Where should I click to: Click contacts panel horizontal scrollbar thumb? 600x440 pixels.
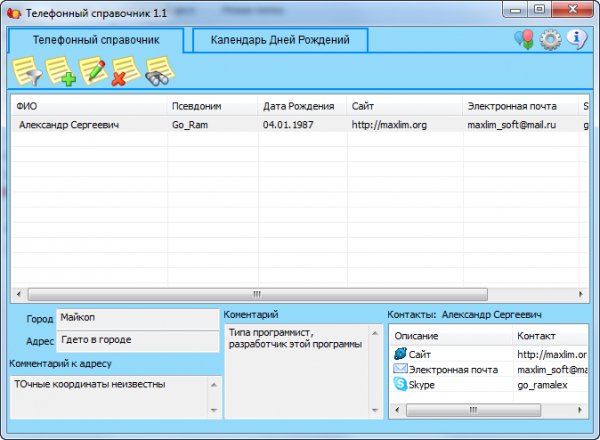click(x=473, y=410)
